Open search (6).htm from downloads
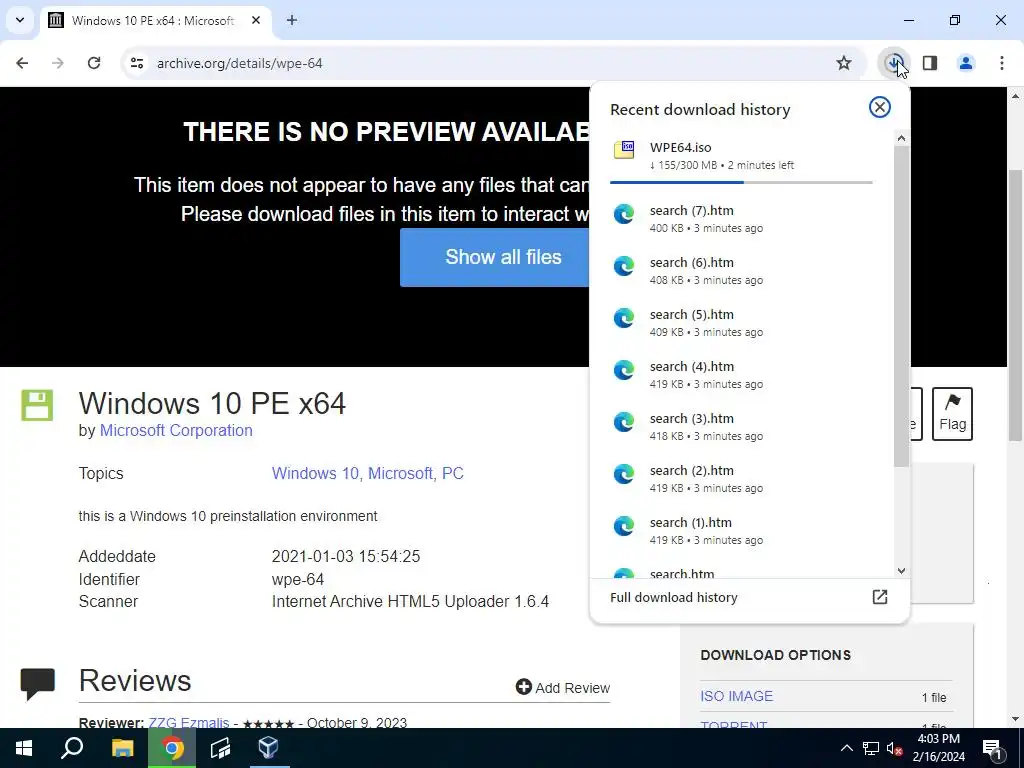Image resolution: width=1024 pixels, height=768 pixels. (741, 271)
